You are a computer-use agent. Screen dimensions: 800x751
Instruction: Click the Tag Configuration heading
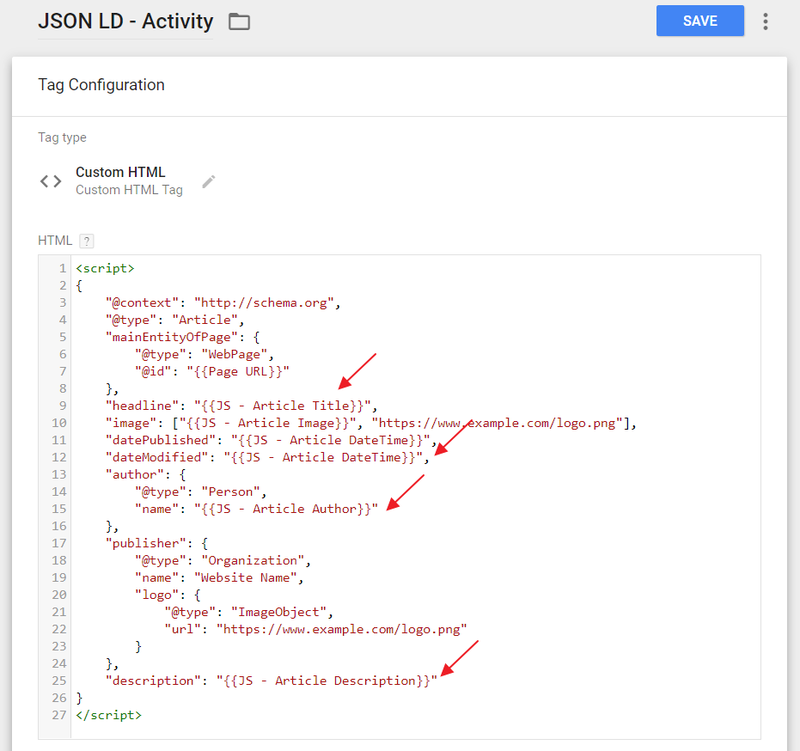click(101, 85)
